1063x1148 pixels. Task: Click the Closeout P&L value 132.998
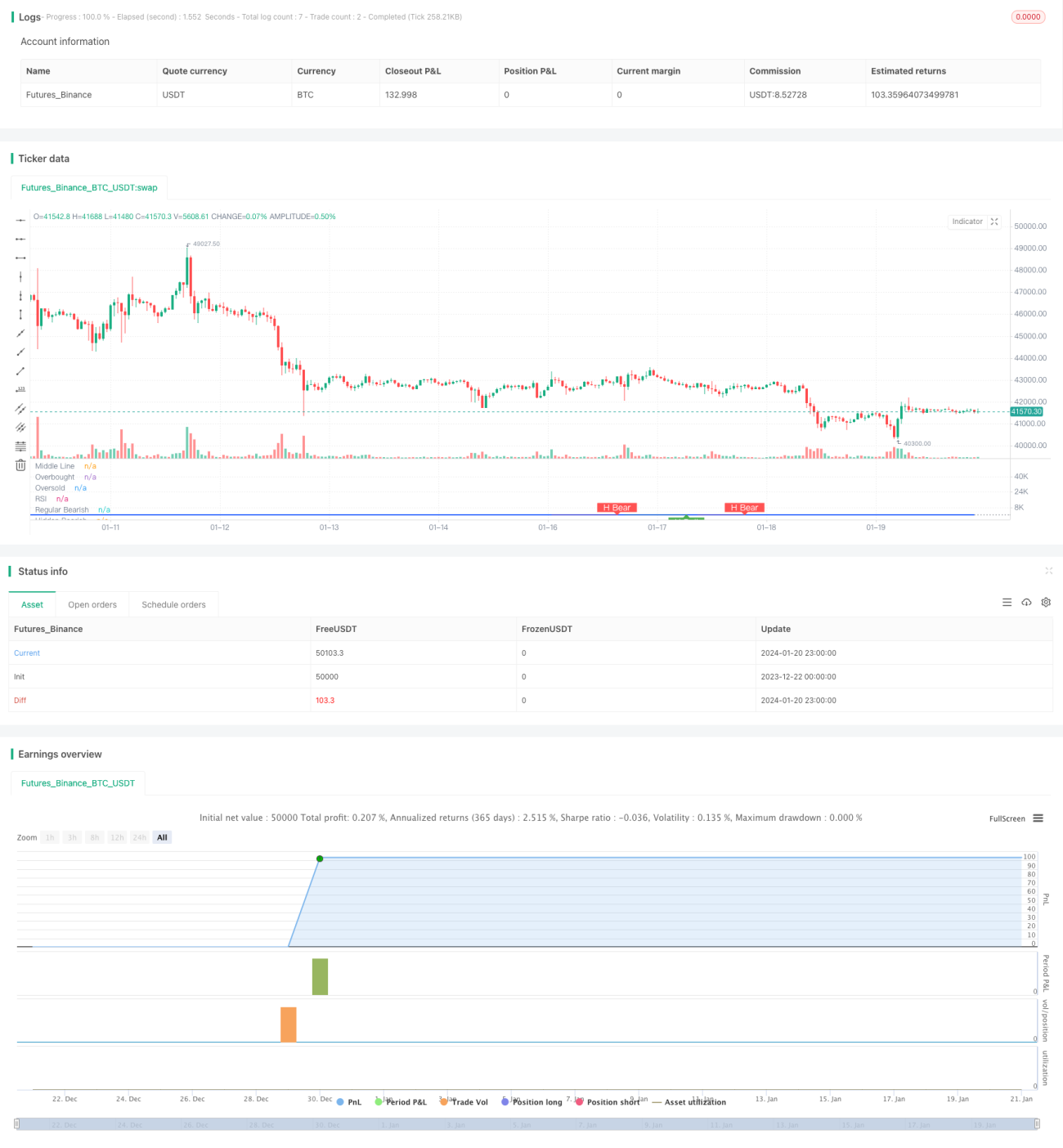click(x=401, y=95)
